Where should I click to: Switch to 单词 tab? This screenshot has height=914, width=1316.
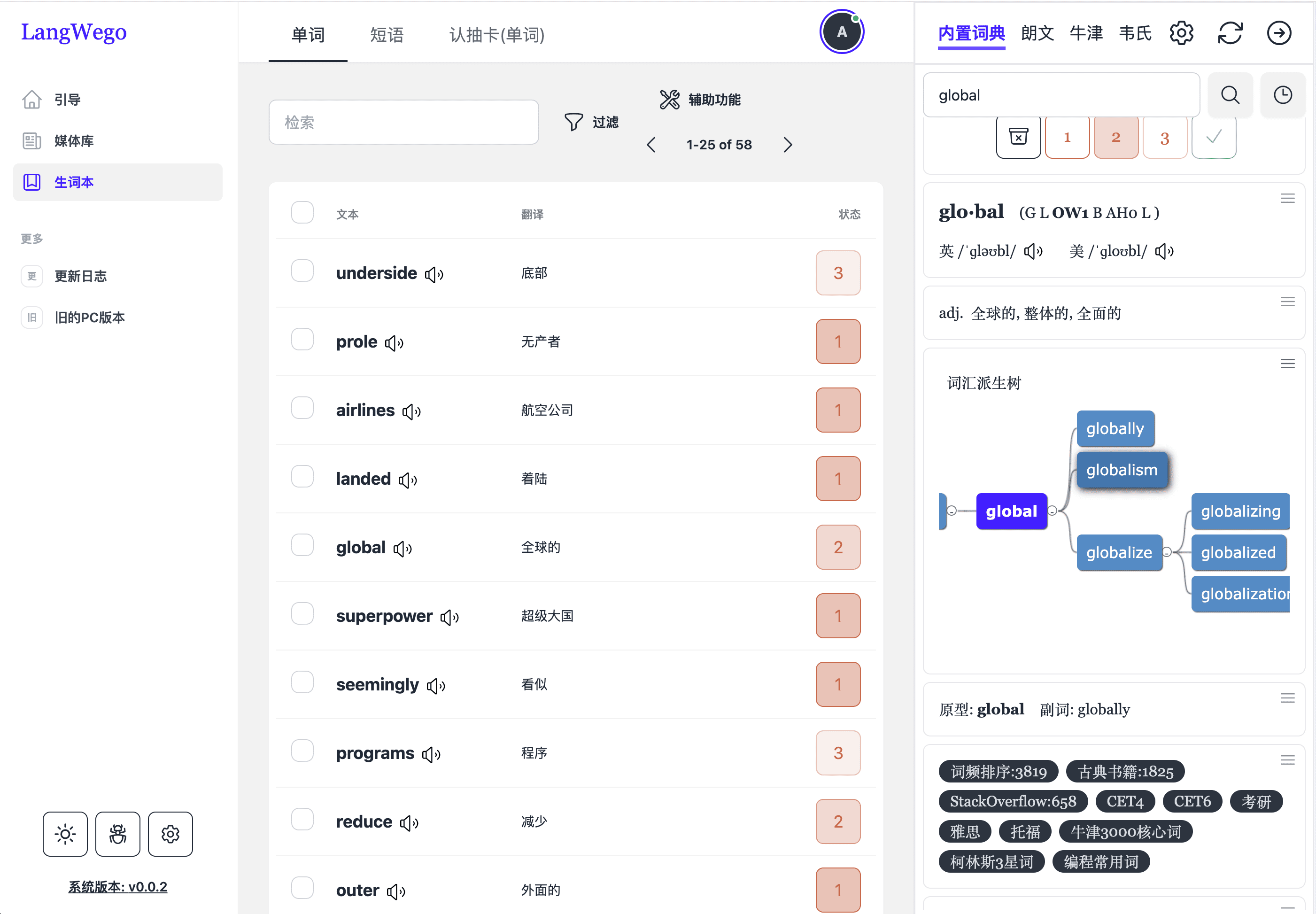coord(308,35)
